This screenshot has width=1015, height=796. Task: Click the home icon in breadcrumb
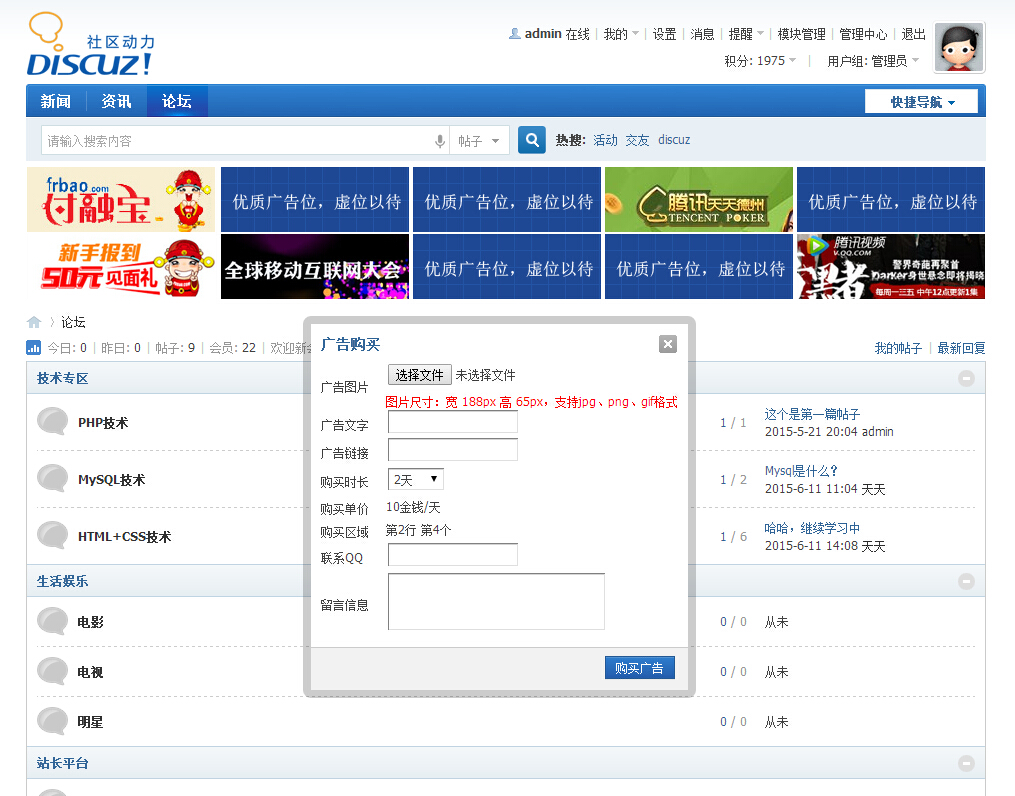pyautogui.click(x=34, y=322)
